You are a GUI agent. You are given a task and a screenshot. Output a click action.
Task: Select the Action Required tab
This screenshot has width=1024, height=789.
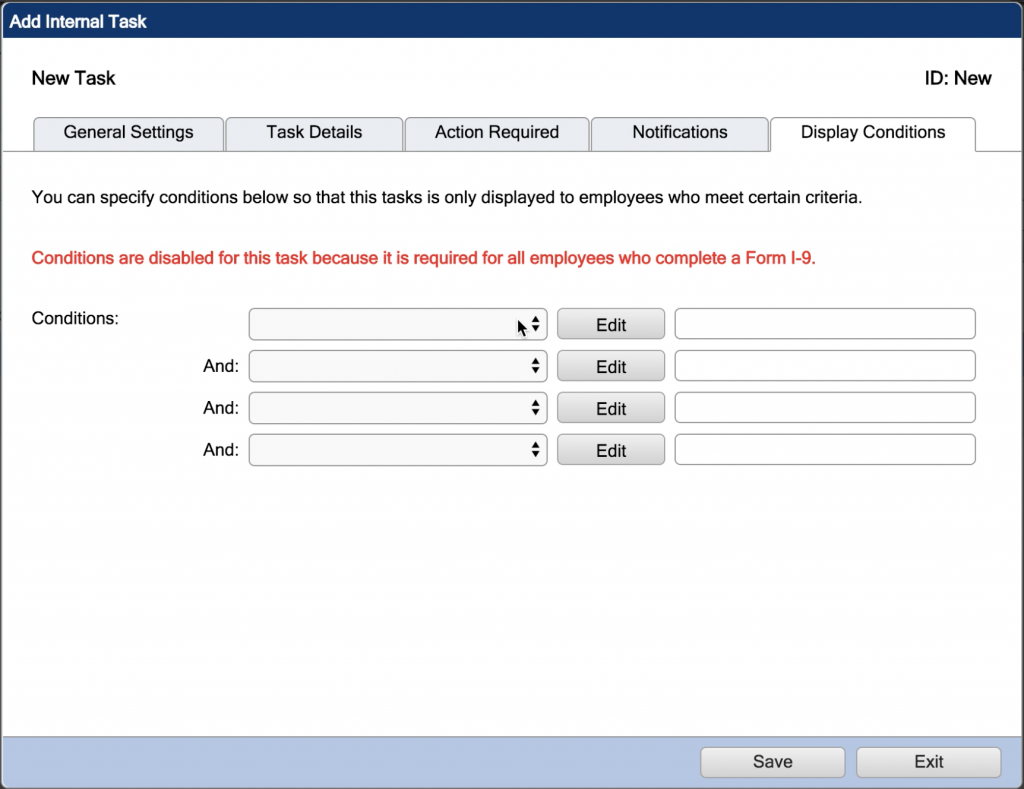tap(497, 133)
